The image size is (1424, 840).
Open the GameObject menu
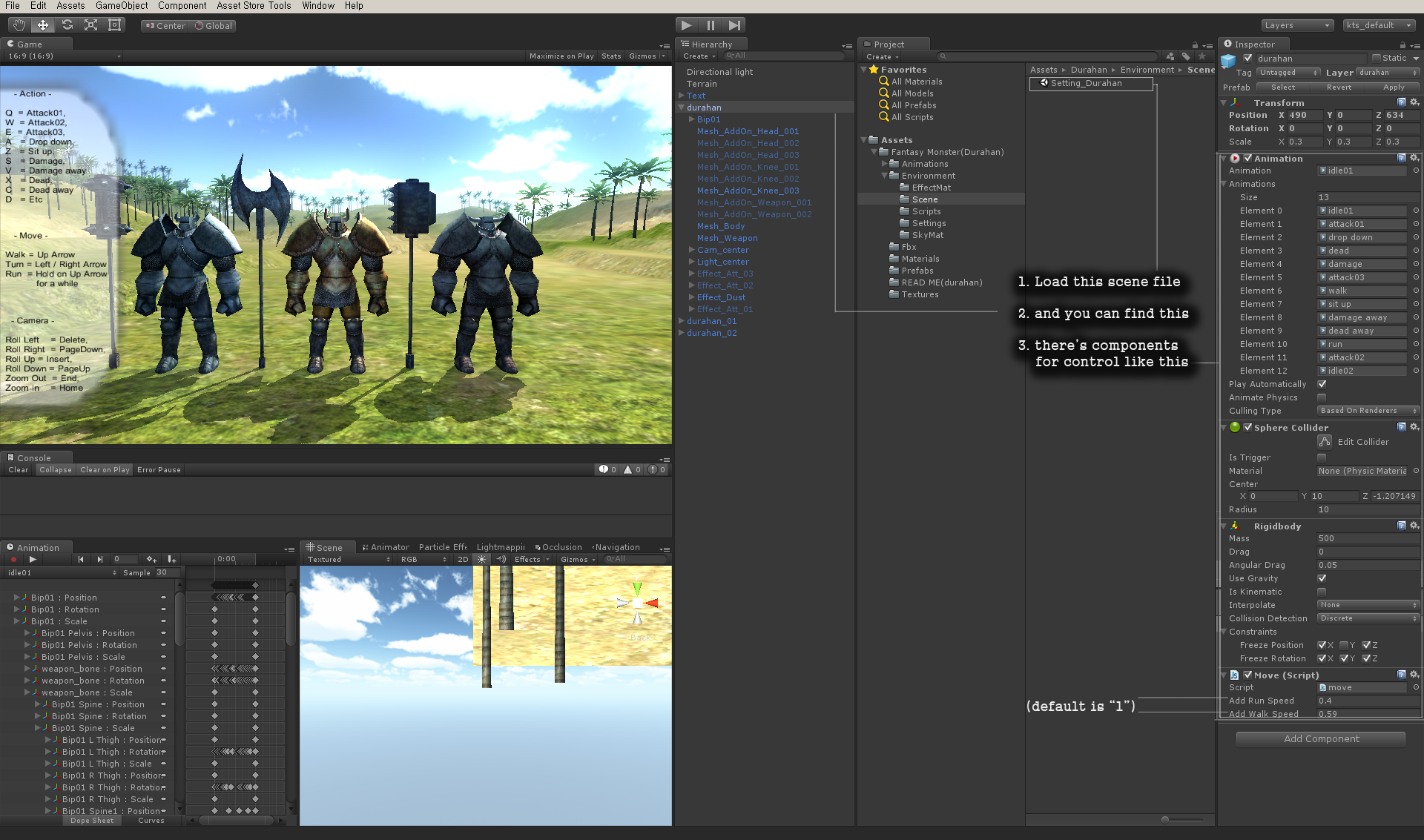pos(122,6)
